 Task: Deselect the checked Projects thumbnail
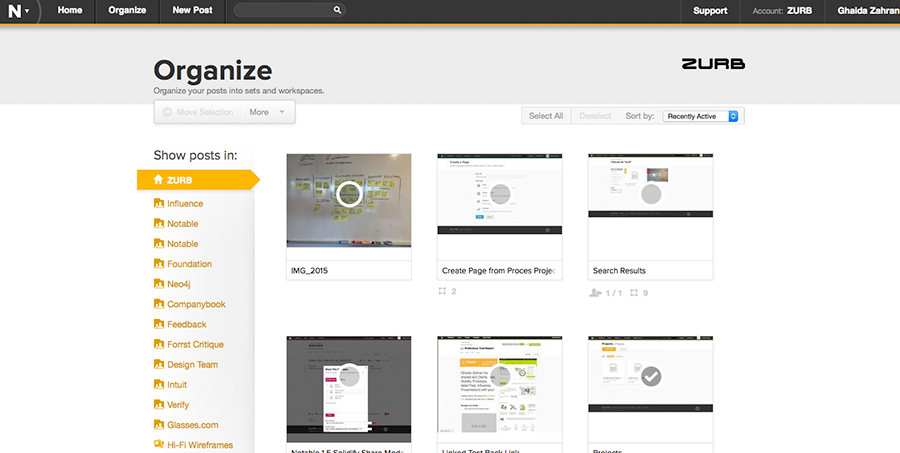tap(651, 376)
